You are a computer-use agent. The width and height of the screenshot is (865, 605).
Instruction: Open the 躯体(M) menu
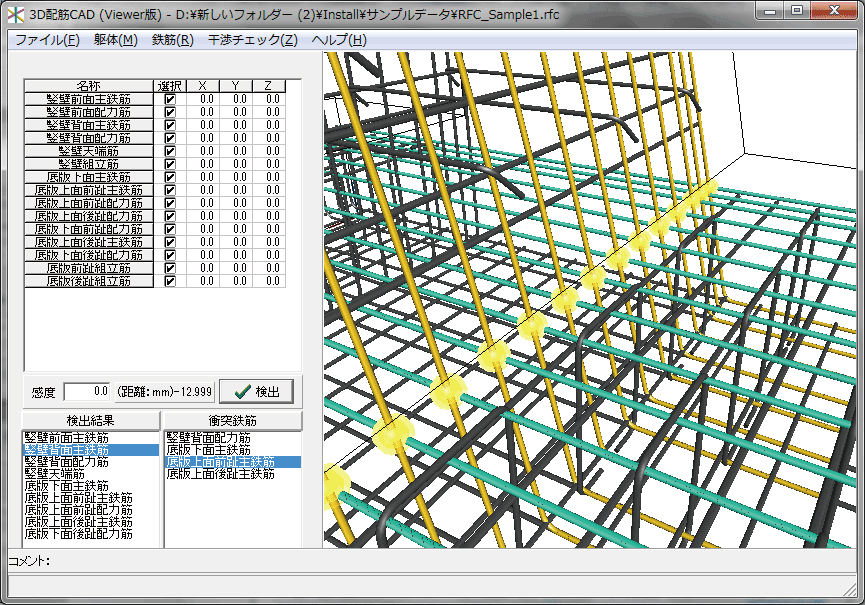[116, 40]
